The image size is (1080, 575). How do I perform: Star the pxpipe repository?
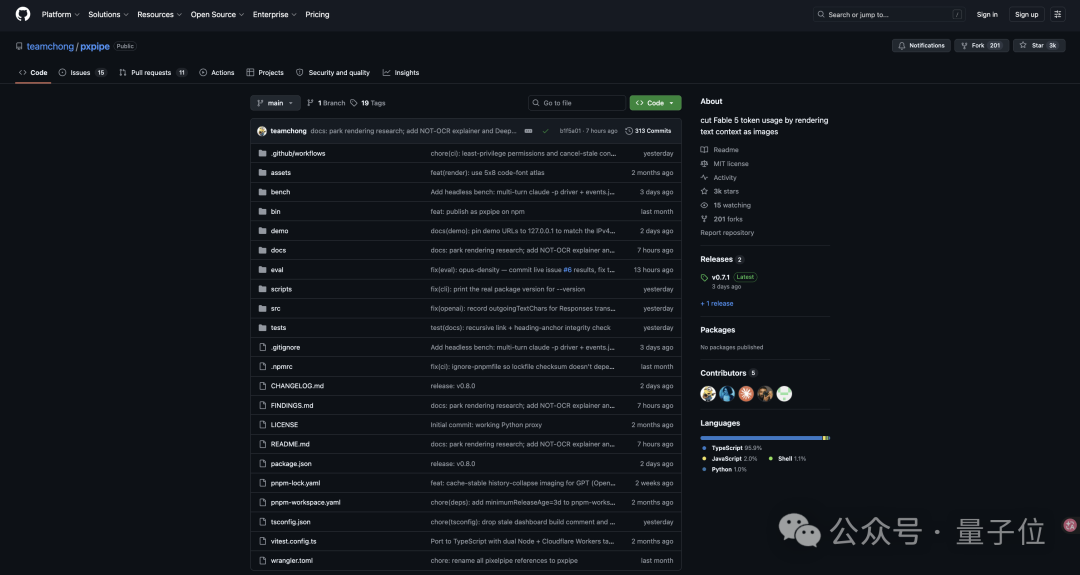pyautogui.click(x=1039, y=45)
